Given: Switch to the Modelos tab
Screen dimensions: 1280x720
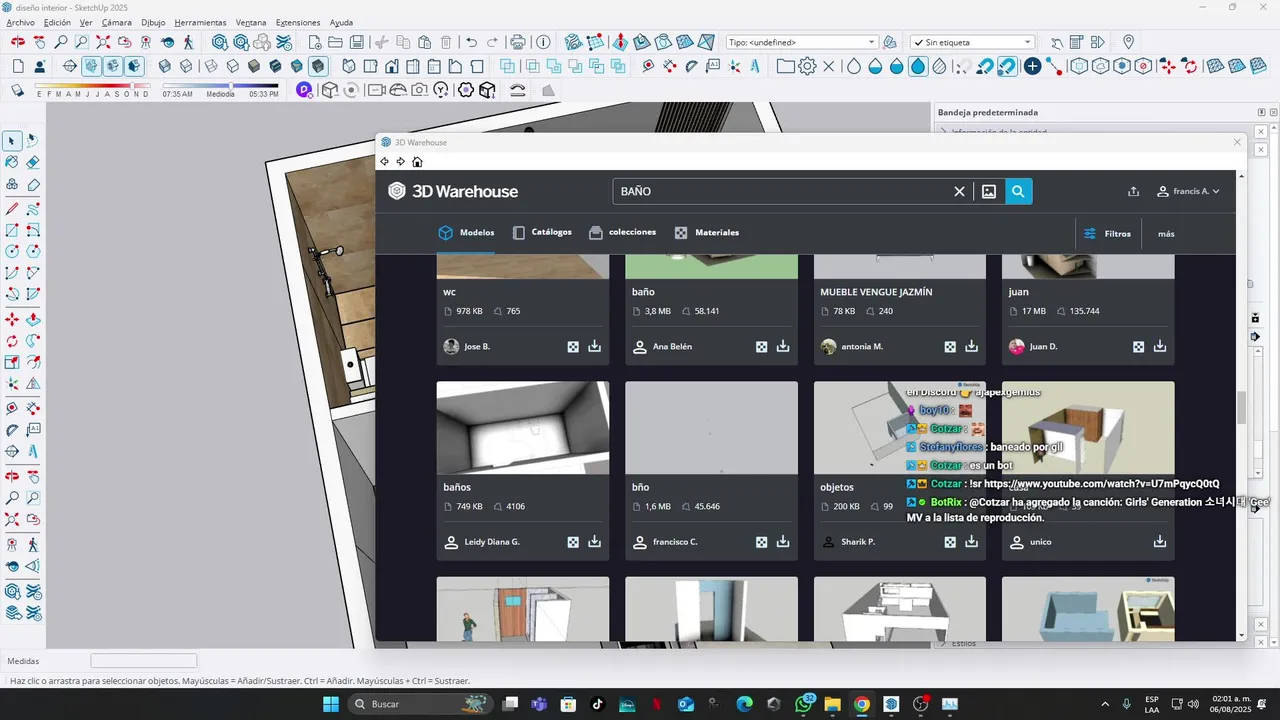Looking at the screenshot, I should [x=466, y=233].
